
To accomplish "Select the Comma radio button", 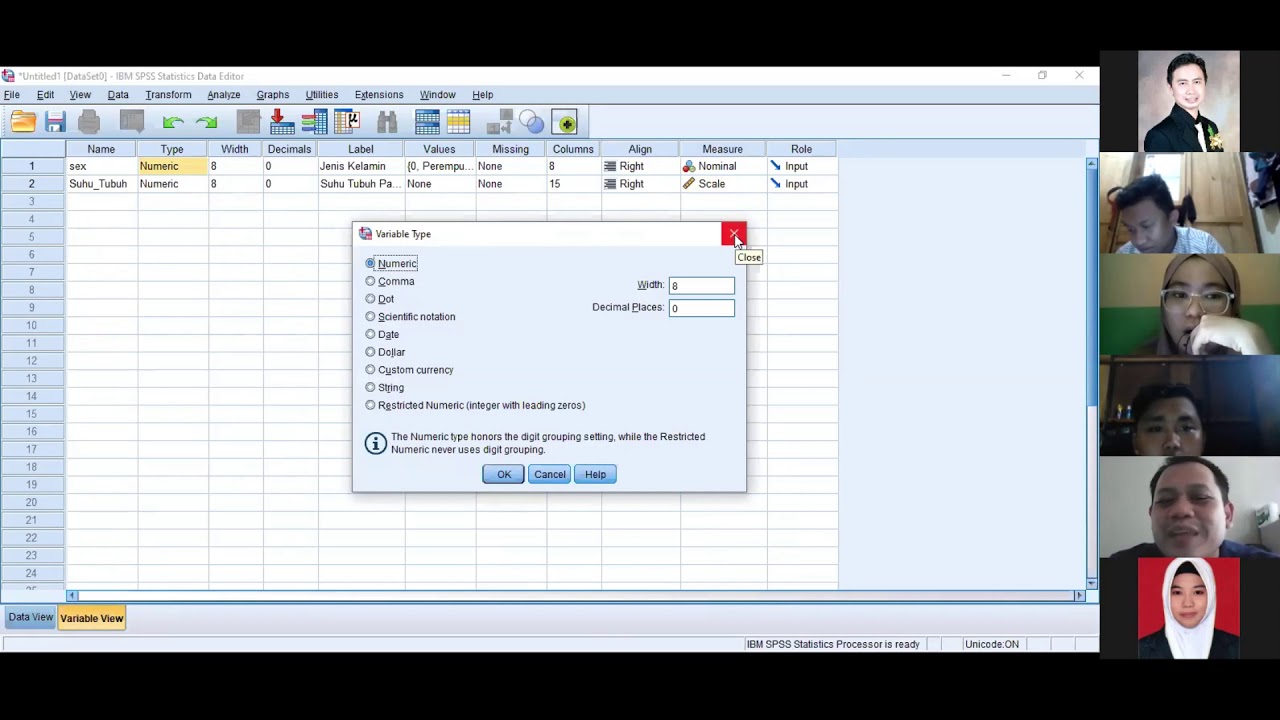I will click(370, 281).
